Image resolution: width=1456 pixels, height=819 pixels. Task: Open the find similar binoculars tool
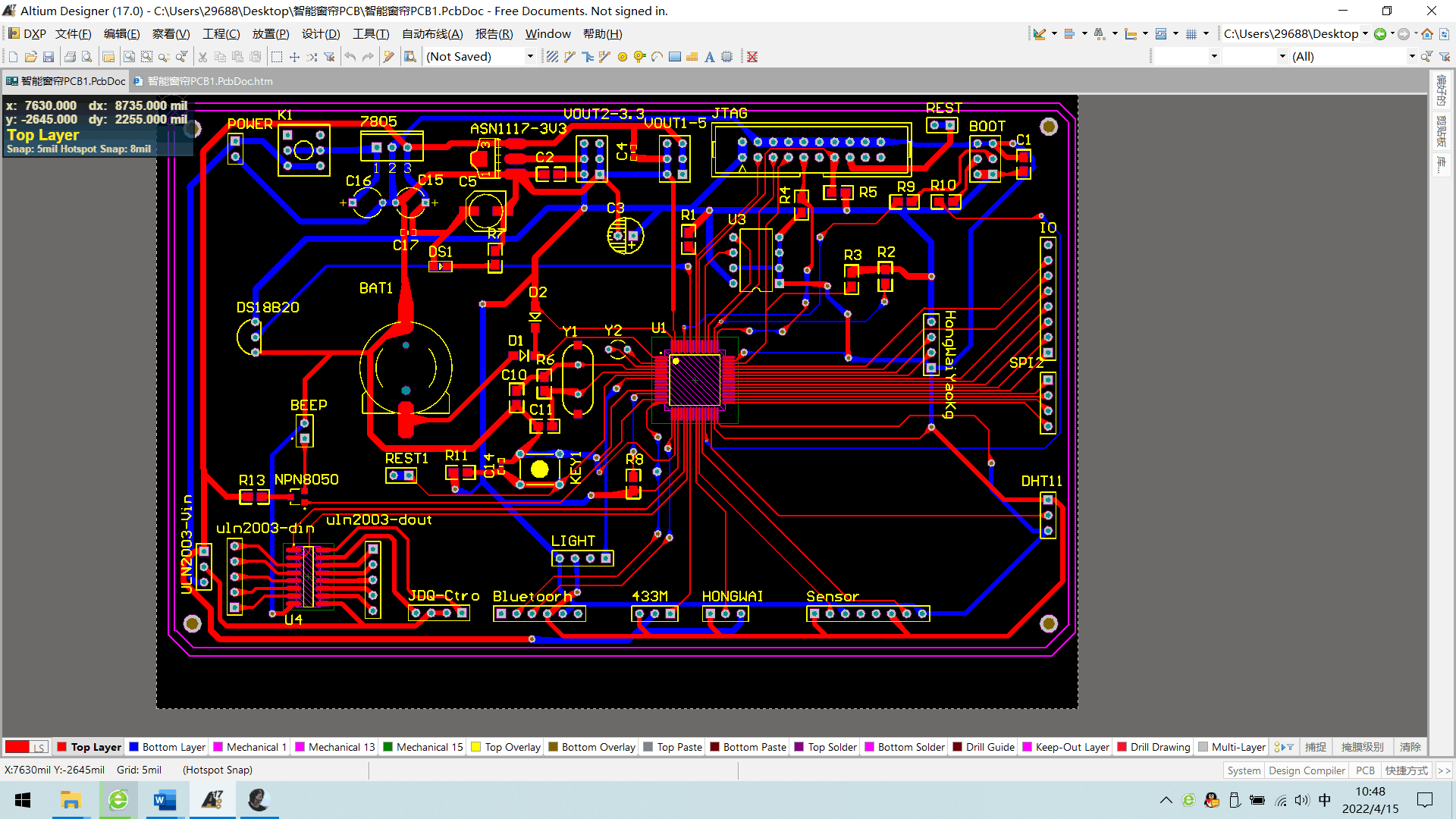pyautogui.click(x=1099, y=33)
